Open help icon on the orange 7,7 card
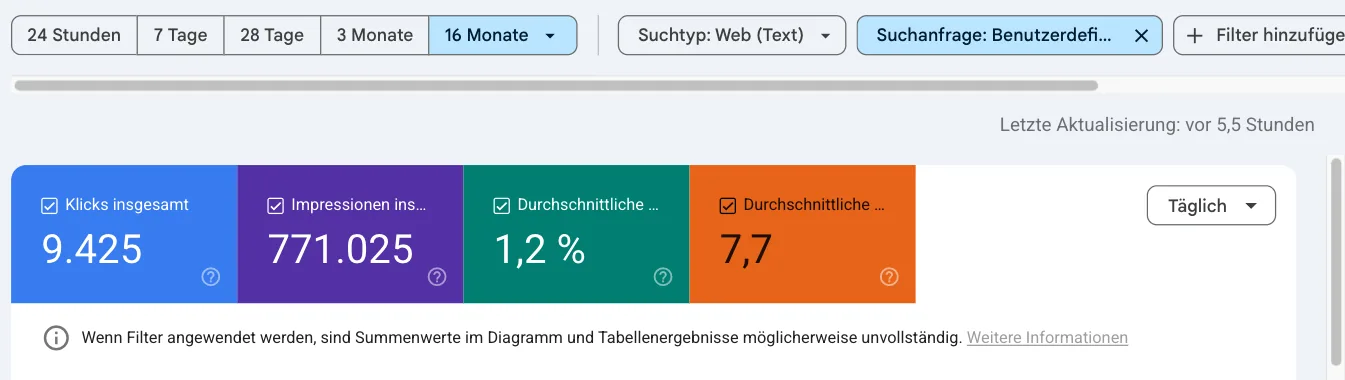The height and width of the screenshot is (380, 1345). coord(889,277)
